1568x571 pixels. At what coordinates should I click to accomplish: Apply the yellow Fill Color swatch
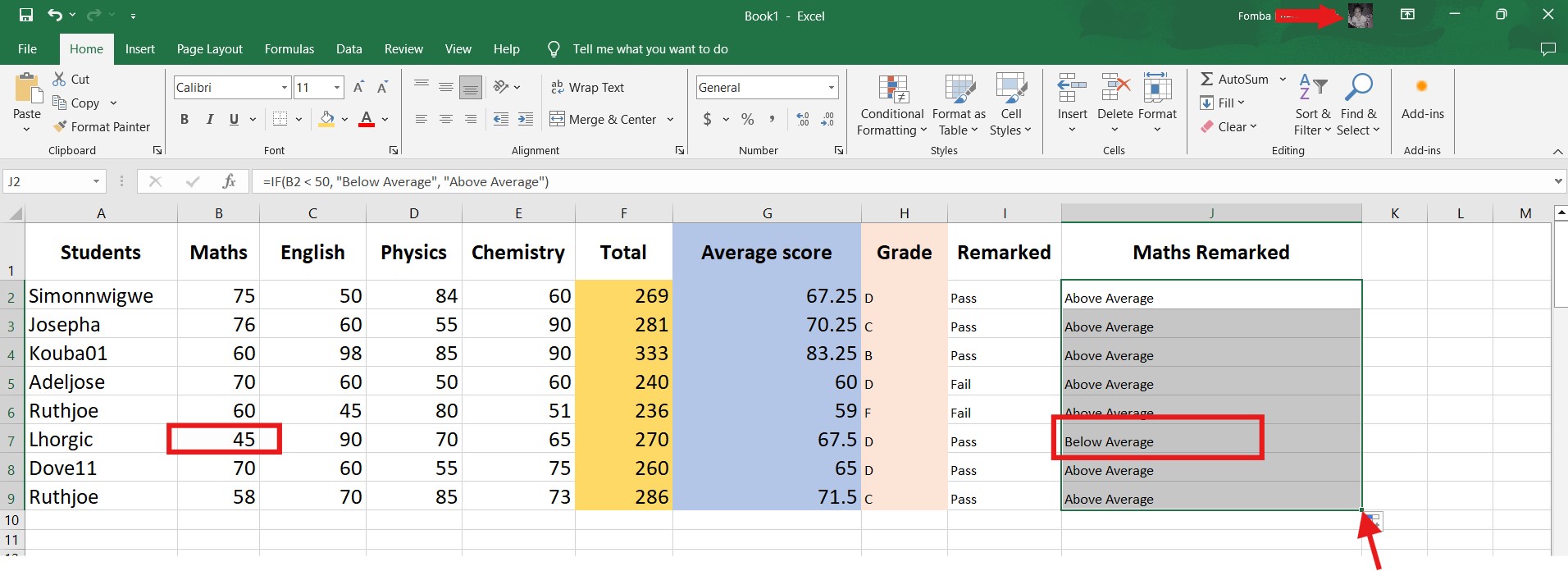(326, 120)
